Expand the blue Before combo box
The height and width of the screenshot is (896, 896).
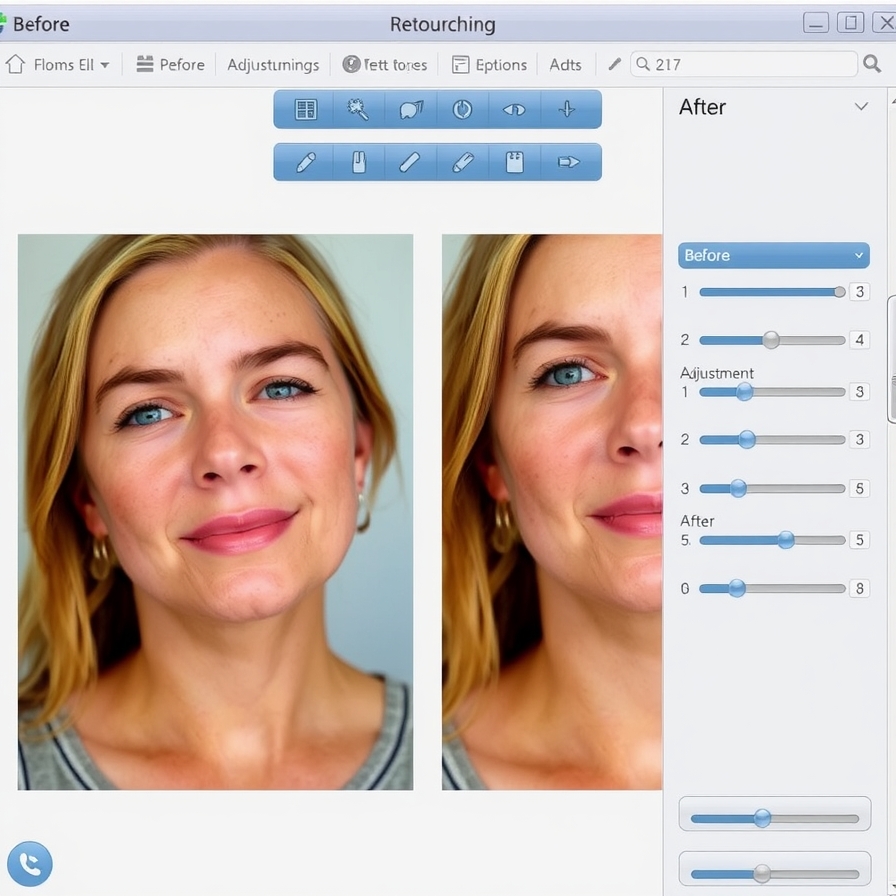click(x=774, y=255)
